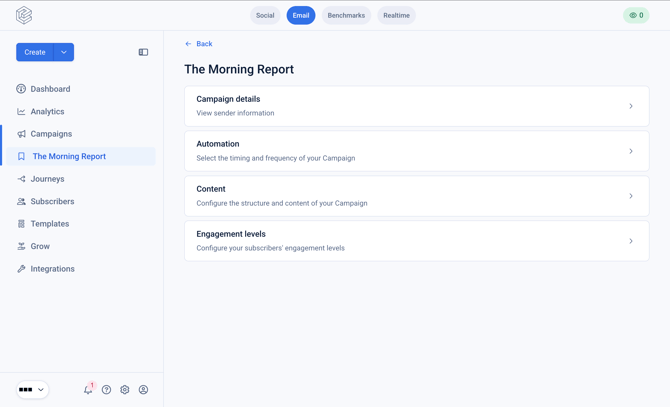670x407 pixels.
Task: Click the Create button
Action: [35, 52]
